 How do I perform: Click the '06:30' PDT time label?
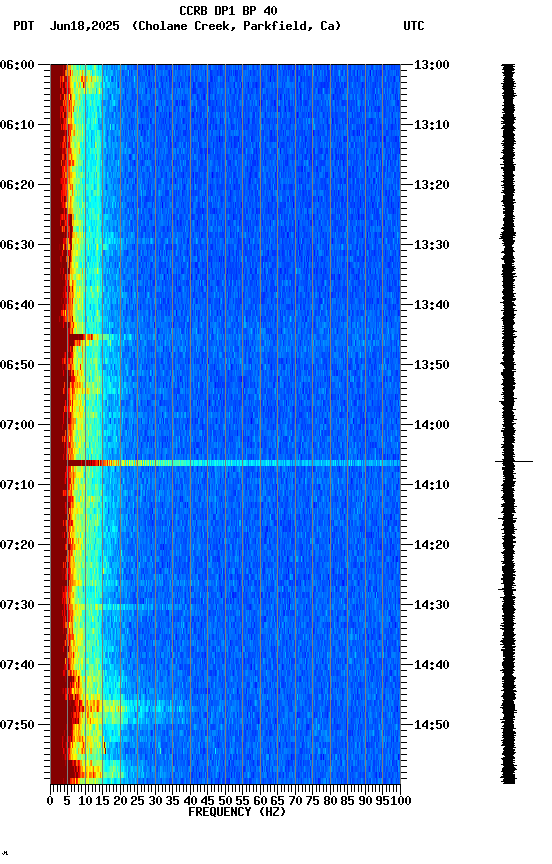[x=17, y=245]
